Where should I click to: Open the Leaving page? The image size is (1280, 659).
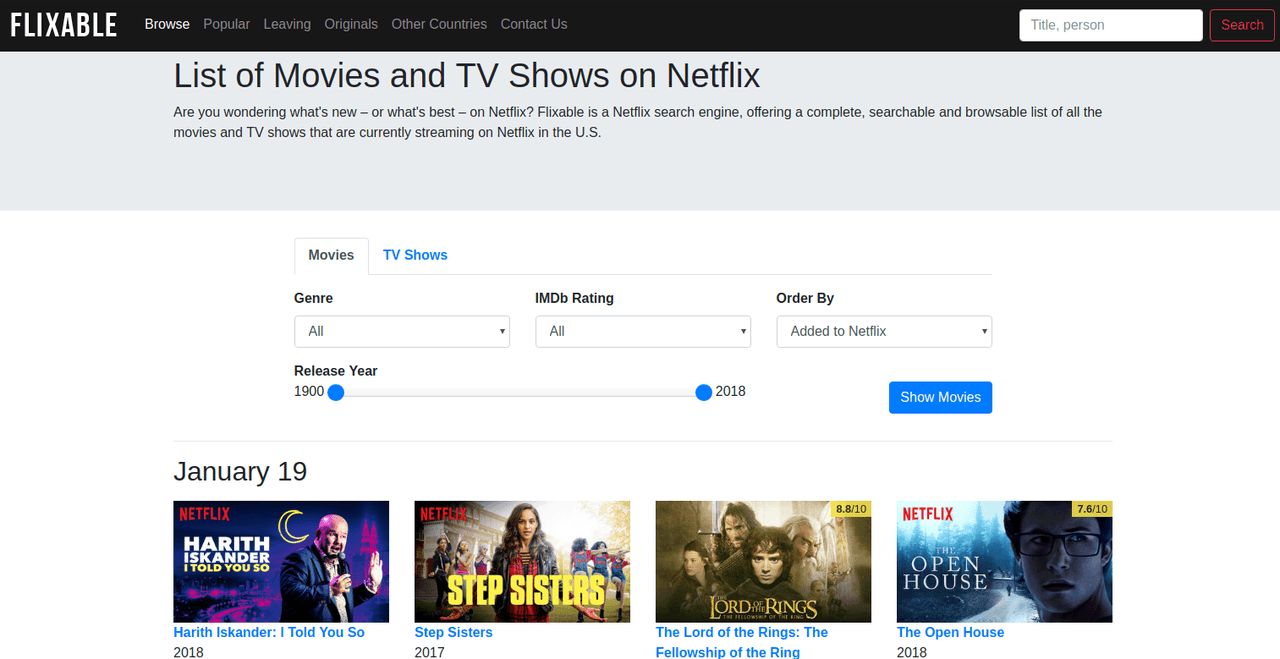(287, 24)
